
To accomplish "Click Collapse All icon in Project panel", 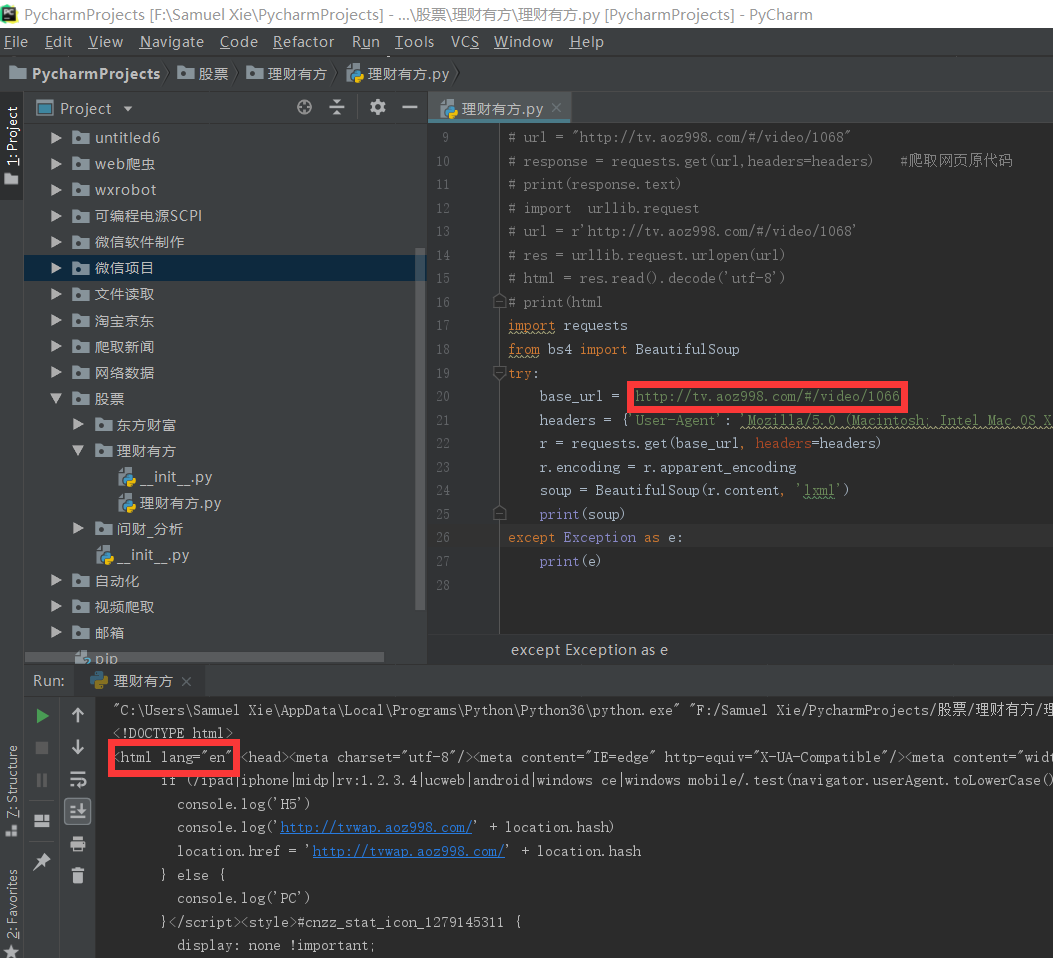I will [337, 108].
